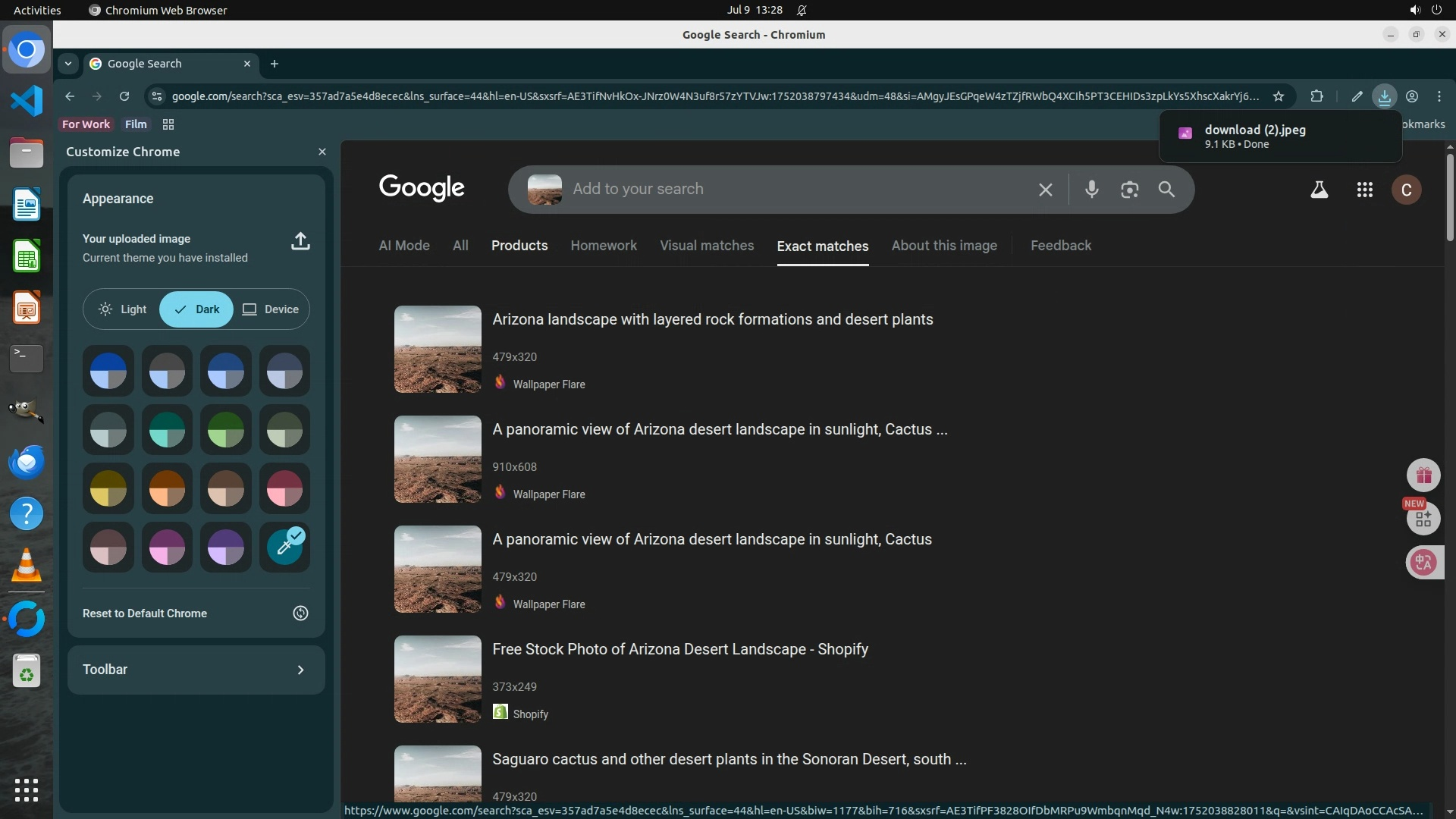Viewport: 1456px width, 819px height.
Task: Switch to Visual matches tab
Action: tap(706, 246)
